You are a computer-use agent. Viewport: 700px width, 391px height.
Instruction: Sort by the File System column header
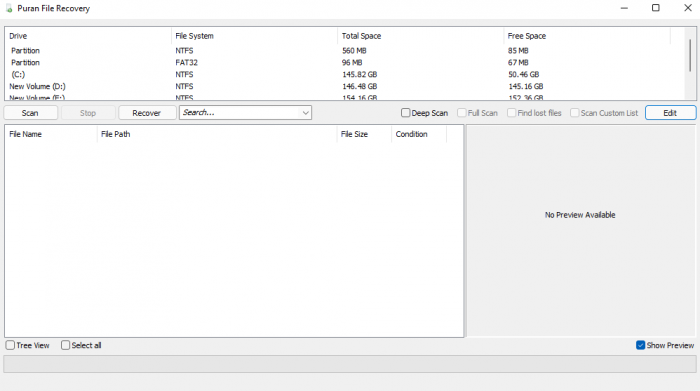pos(254,36)
